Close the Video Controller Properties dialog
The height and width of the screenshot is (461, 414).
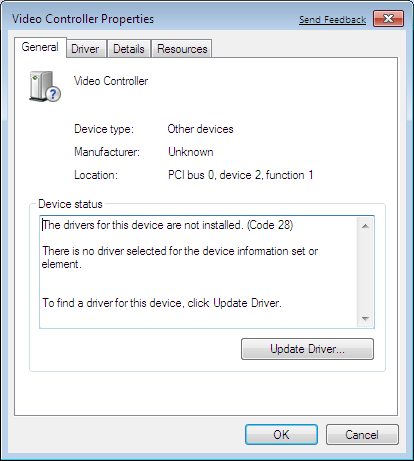[x=388, y=18]
